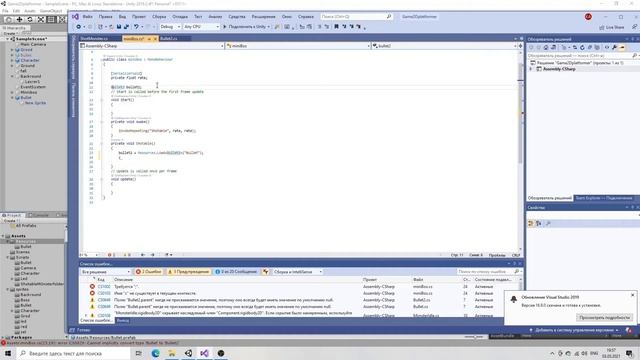The image size is (640, 360).
Task: Click the Save icon in Visual Studio toolbar
Action: click(x=119, y=27)
